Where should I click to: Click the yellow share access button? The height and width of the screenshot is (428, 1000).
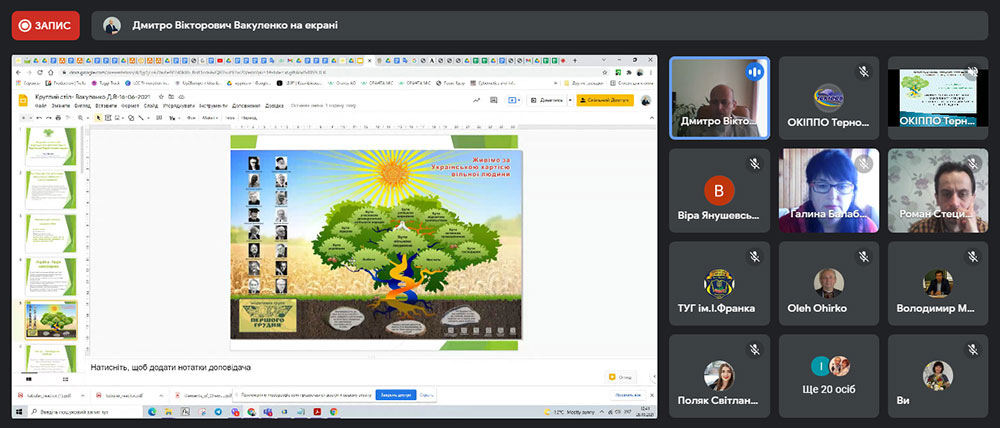click(605, 100)
